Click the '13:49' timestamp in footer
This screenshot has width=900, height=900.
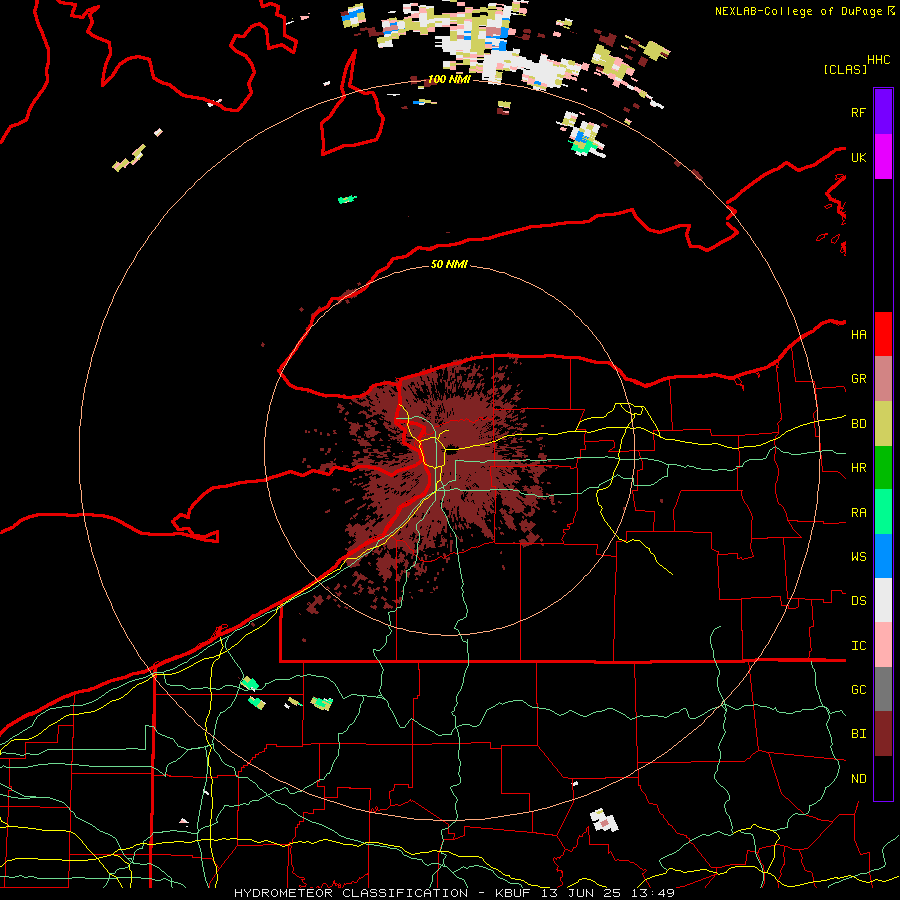[x=651, y=893]
